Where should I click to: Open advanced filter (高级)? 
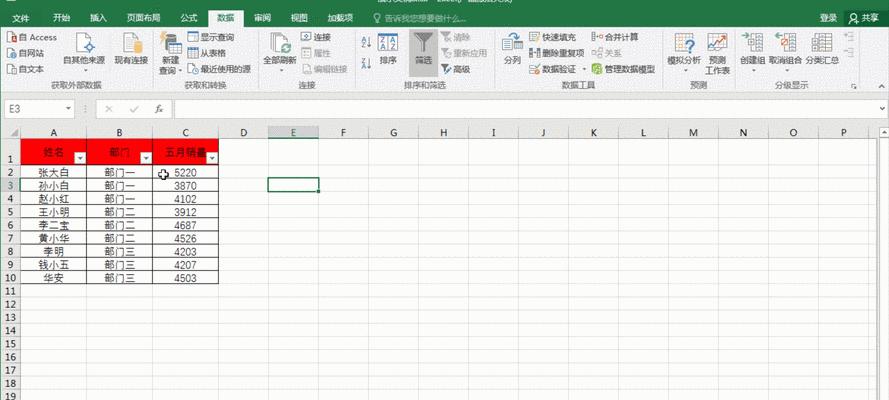[x=455, y=69]
